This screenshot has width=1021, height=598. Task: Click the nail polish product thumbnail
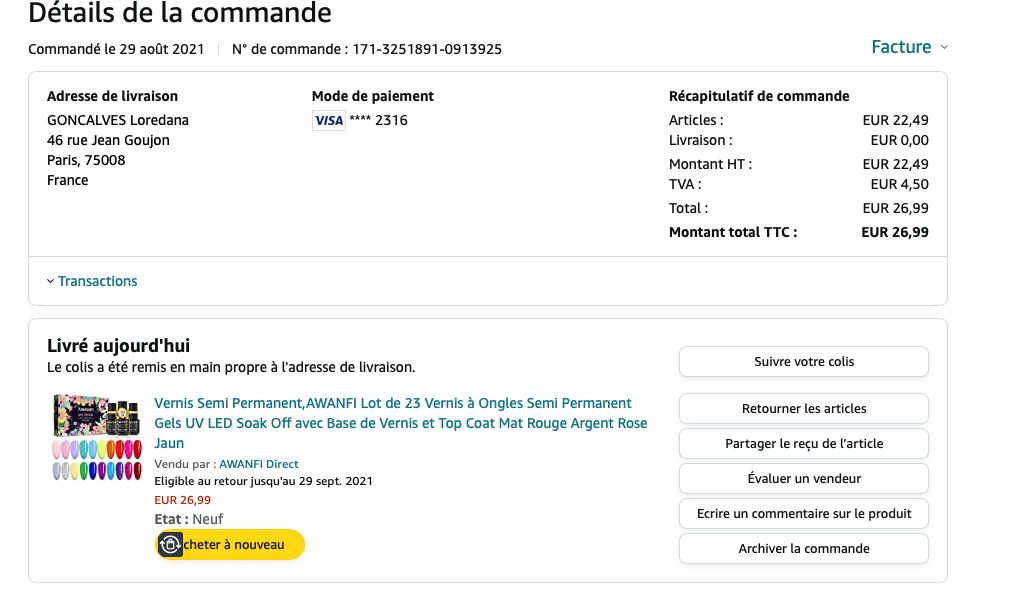coord(96,437)
